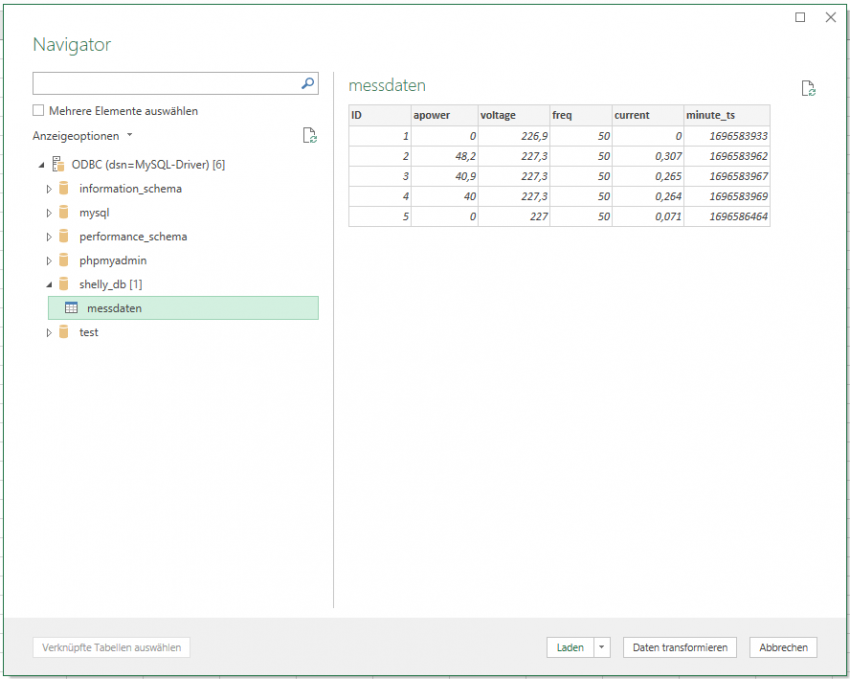Image resolution: width=850 pixels, height=679 pixels.
Task: Click the Abbrechen button
Action: pyautogui.click(x=783, y=647)
